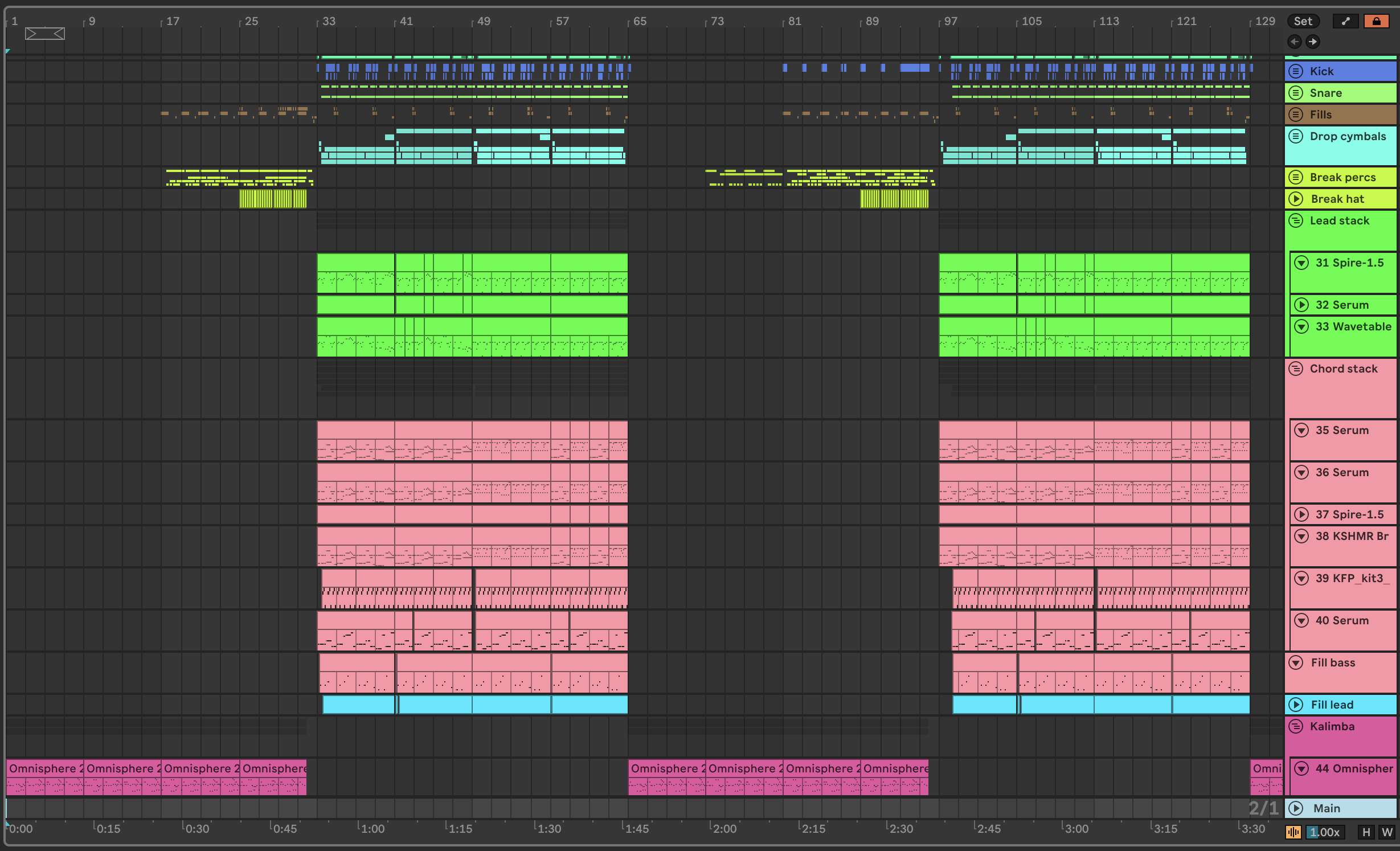
Task: Jump to the next locator arrow
Action: [x=1312, y=42]
